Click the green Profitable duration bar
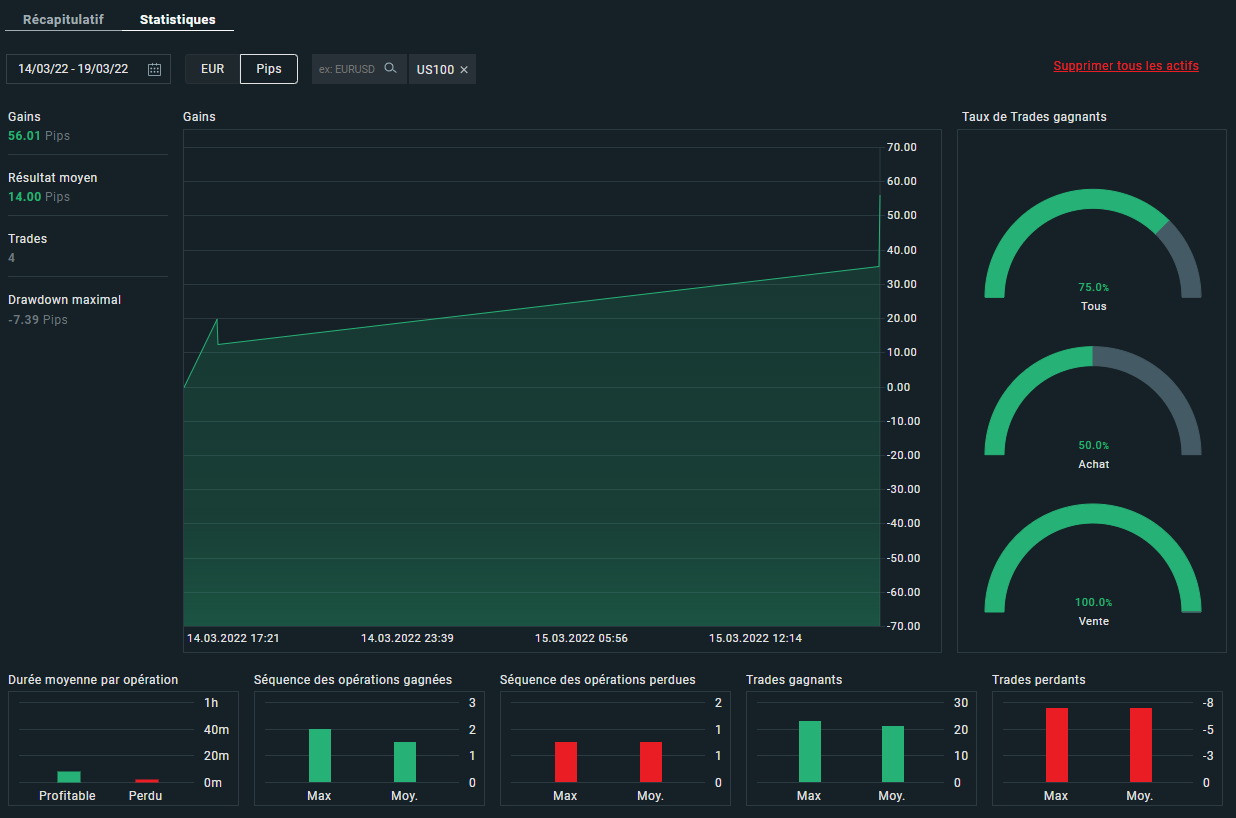Screen dimensions: 1236x818 [68, 776]
